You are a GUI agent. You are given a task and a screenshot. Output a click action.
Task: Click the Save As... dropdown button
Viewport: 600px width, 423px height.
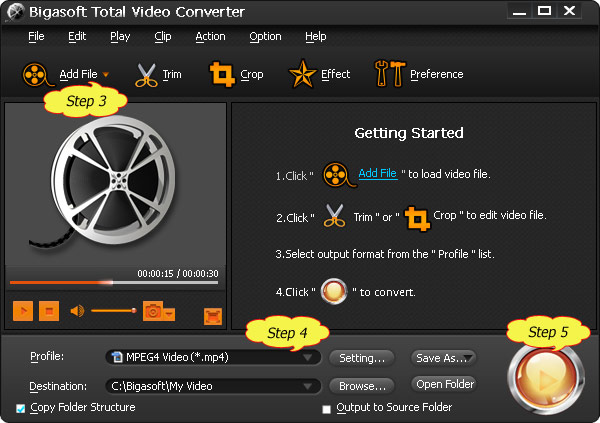(x=443, y=358)
